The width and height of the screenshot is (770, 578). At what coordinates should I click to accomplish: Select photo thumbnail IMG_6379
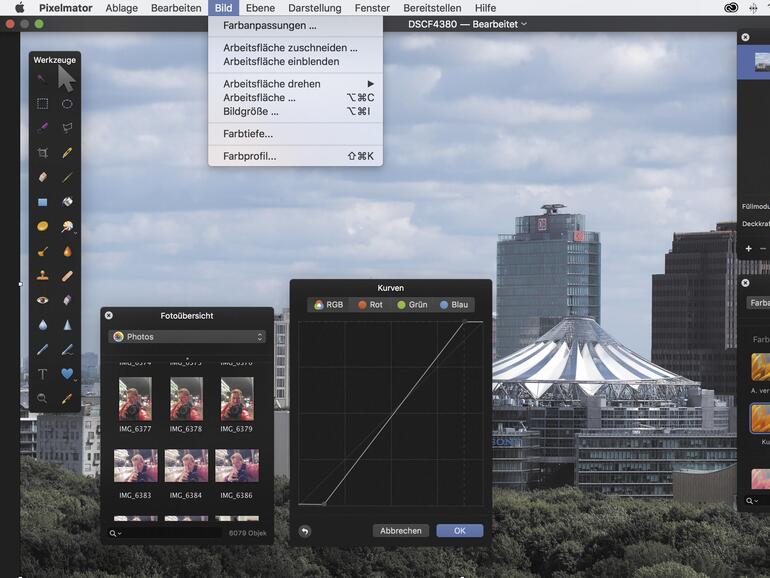[237, 399]
